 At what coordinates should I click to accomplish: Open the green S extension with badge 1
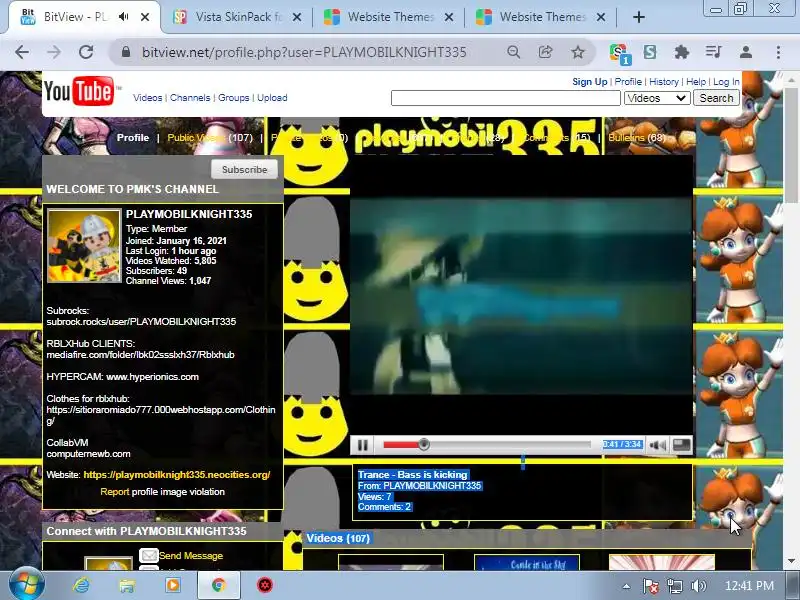[x=619, y=53]
